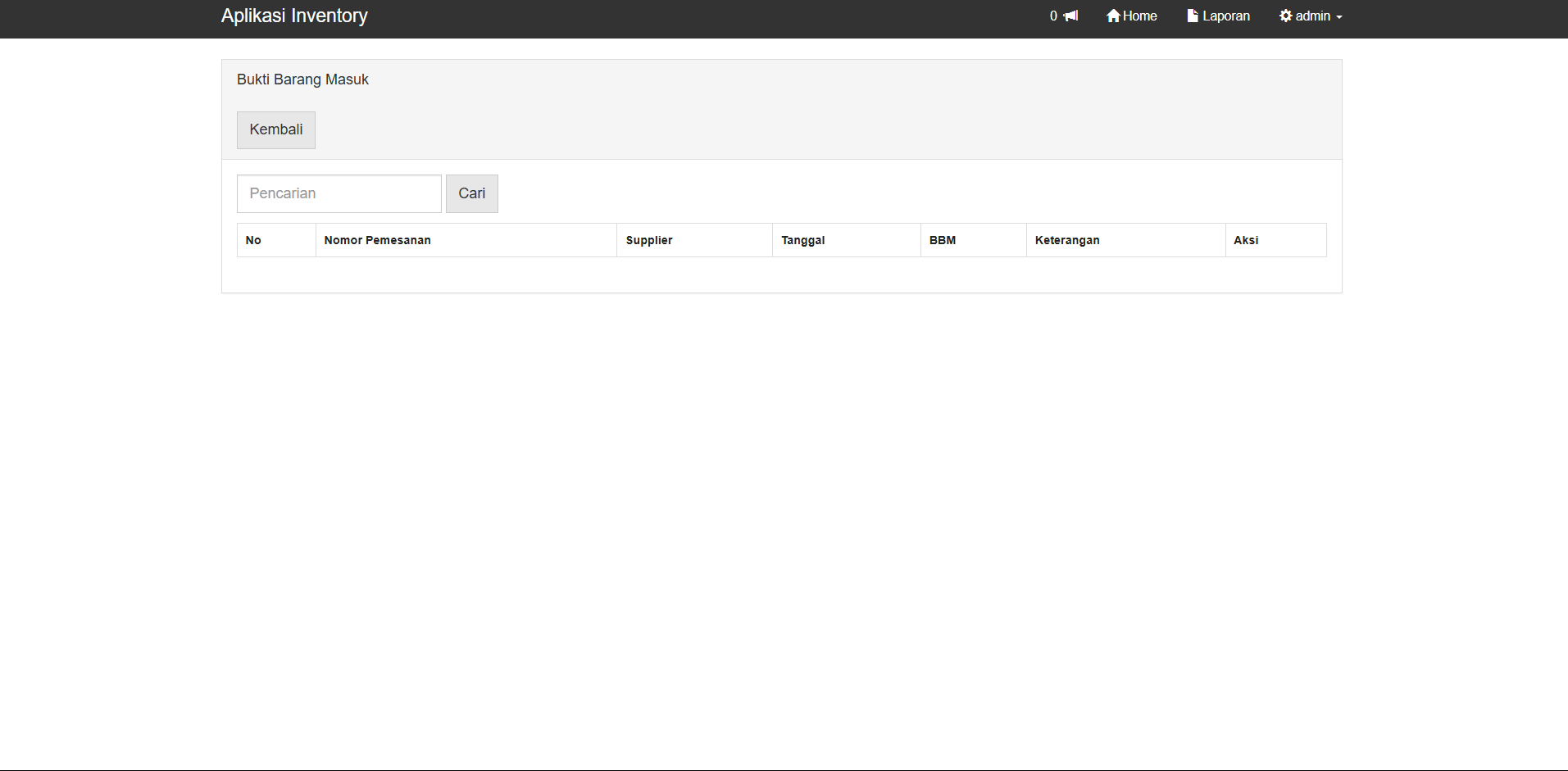Expand the admin dropdown caret

click(x=1338, y=17)
